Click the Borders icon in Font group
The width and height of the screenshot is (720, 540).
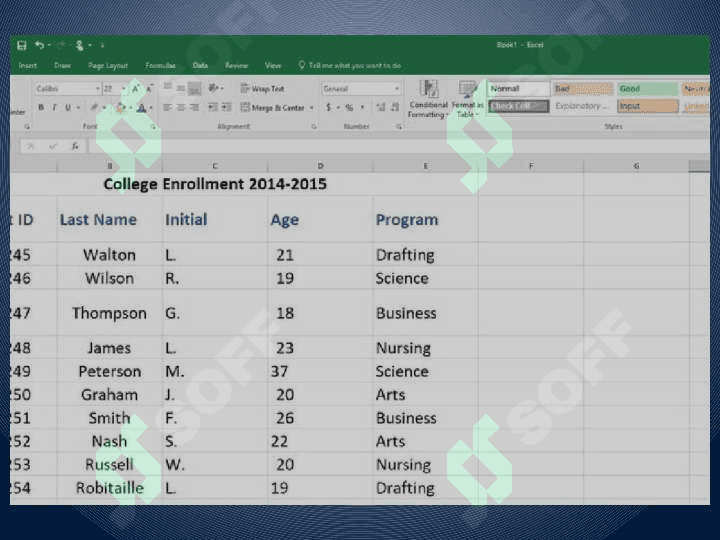coord(94,107)
